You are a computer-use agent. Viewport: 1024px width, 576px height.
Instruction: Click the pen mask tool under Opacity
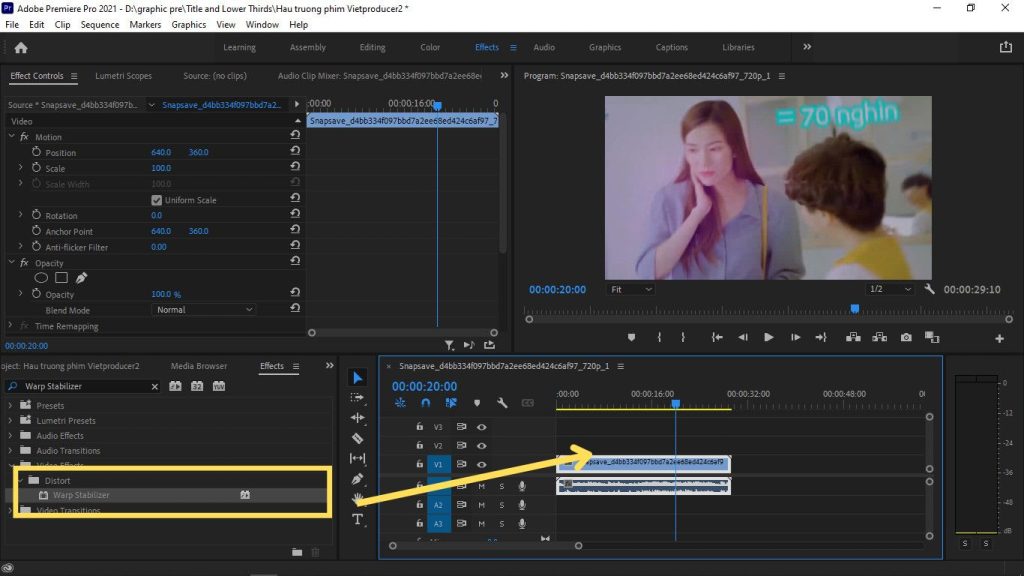click(81, 278)
